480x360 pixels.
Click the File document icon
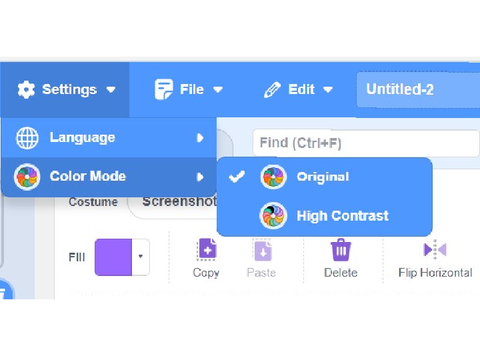[x=164, y=89]
